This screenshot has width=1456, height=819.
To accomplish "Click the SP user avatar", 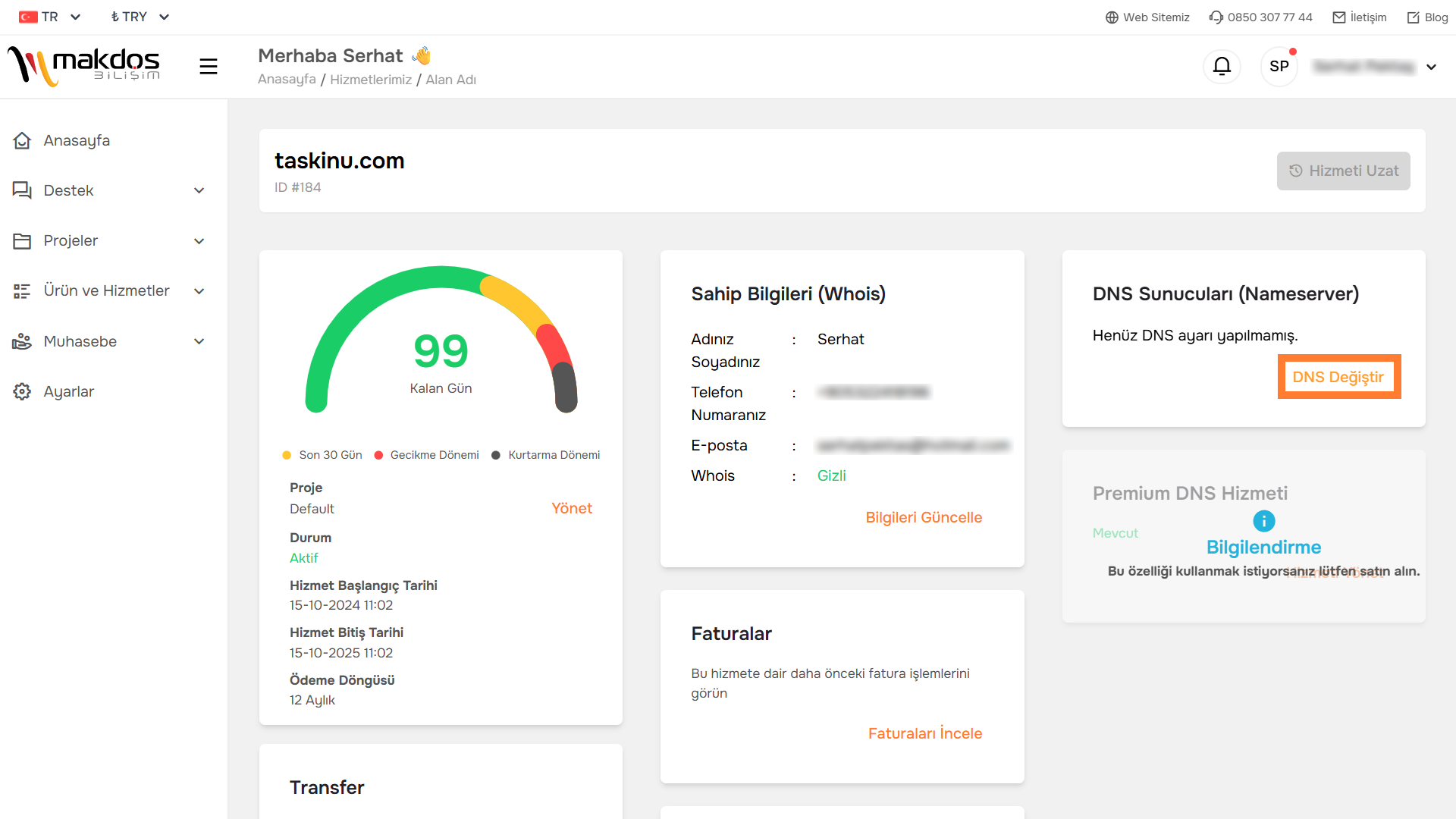I will (1279, 66).
